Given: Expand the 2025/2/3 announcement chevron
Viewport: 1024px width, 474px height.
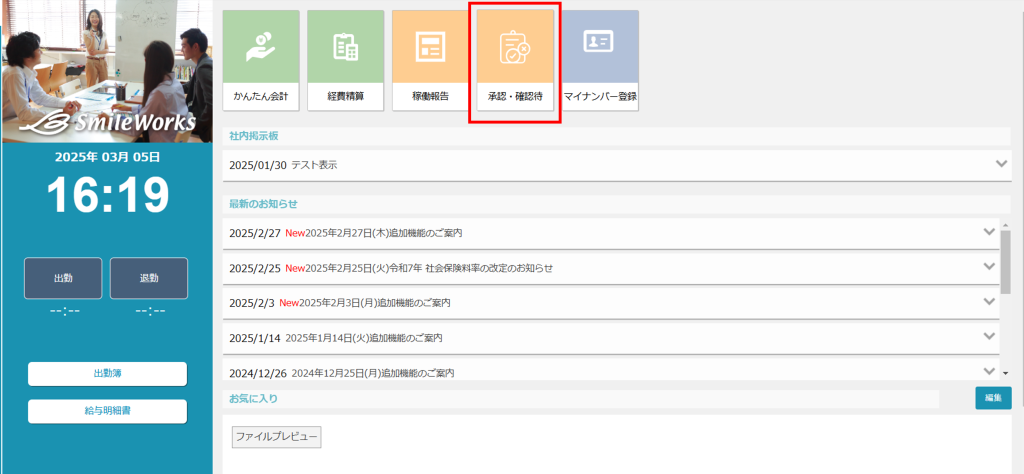Looking at the screenshot, I should (989, 301).
